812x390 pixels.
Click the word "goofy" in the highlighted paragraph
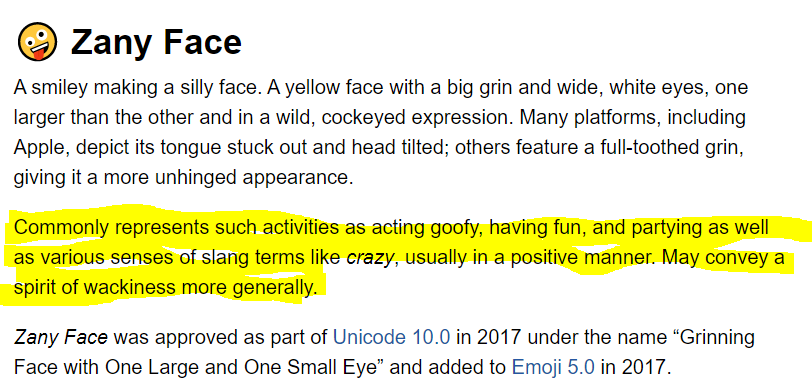[x=459, y=228]
